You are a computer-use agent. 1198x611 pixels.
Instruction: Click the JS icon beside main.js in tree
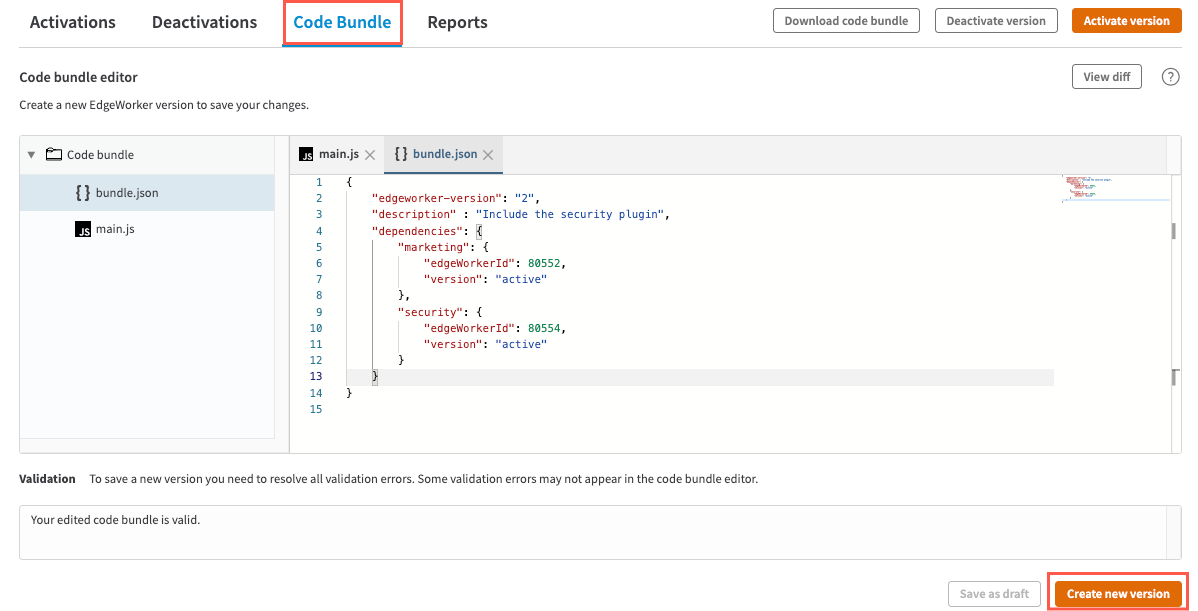click(83, 230)
